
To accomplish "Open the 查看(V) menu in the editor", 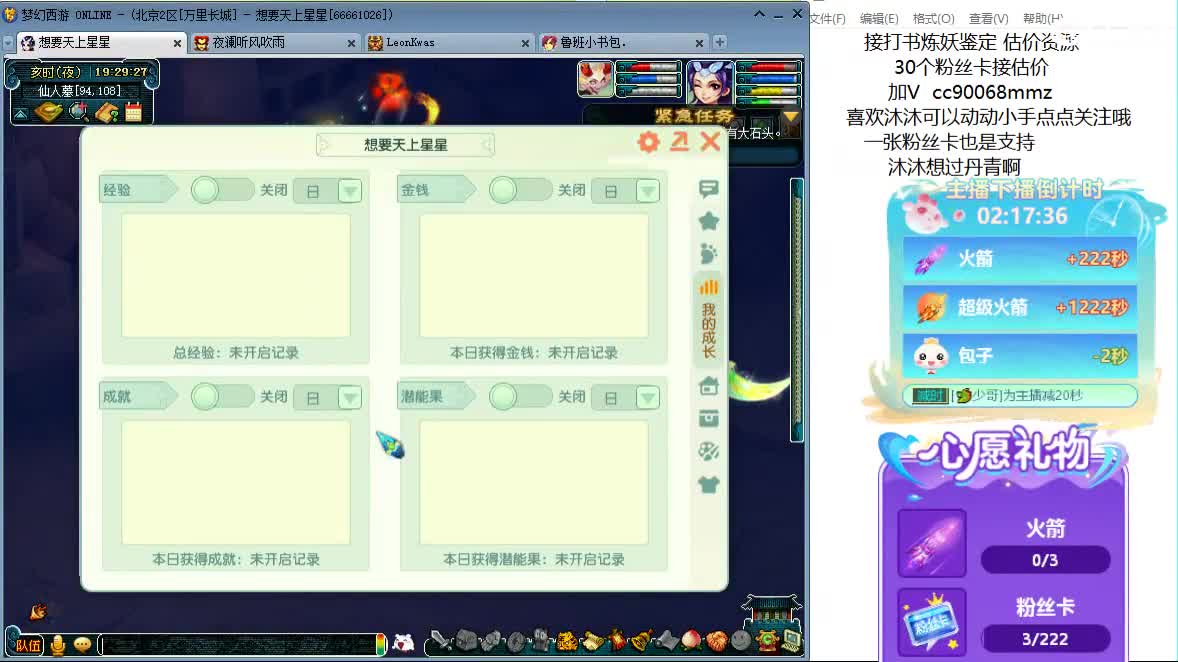I will point(986,18).
